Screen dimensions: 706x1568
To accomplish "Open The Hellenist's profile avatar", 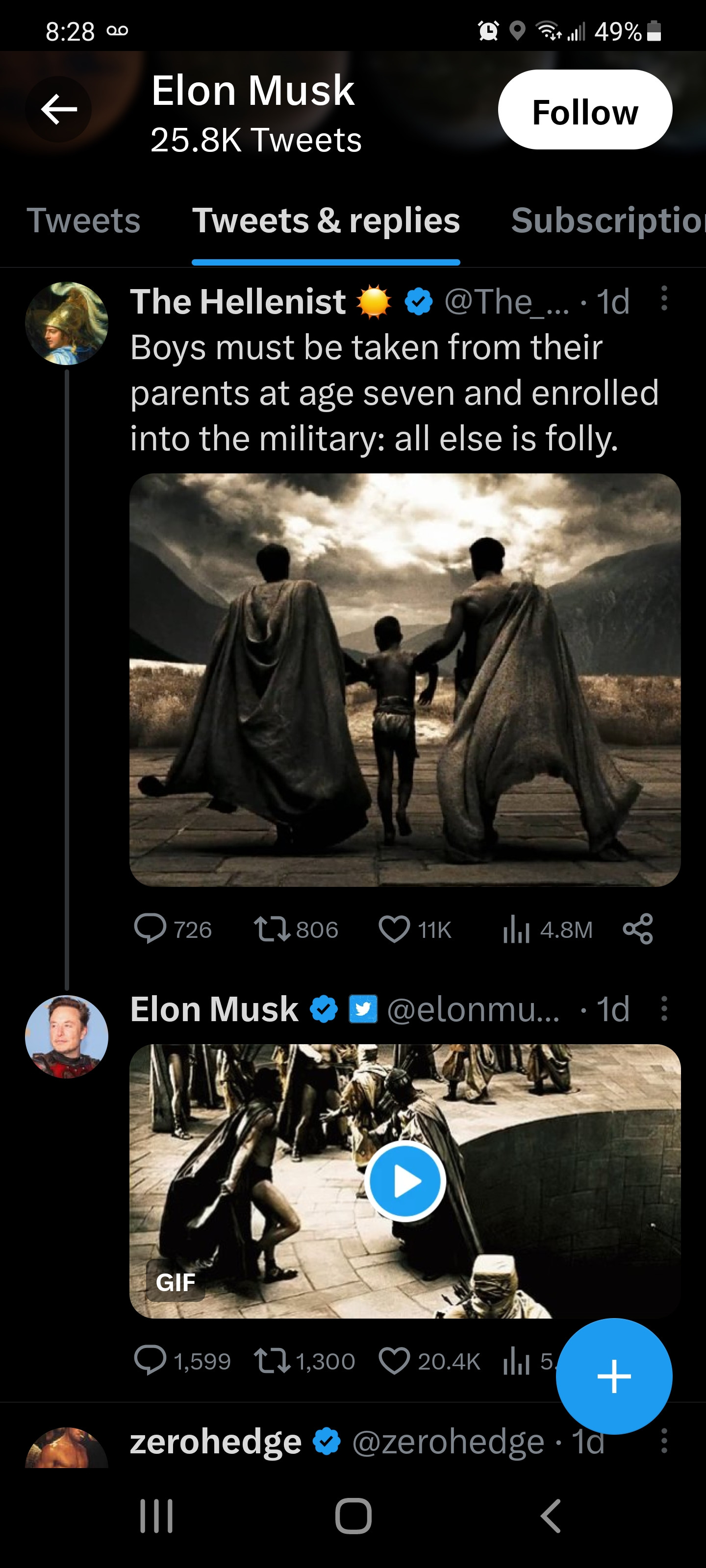I will click(x=66, y=323).
